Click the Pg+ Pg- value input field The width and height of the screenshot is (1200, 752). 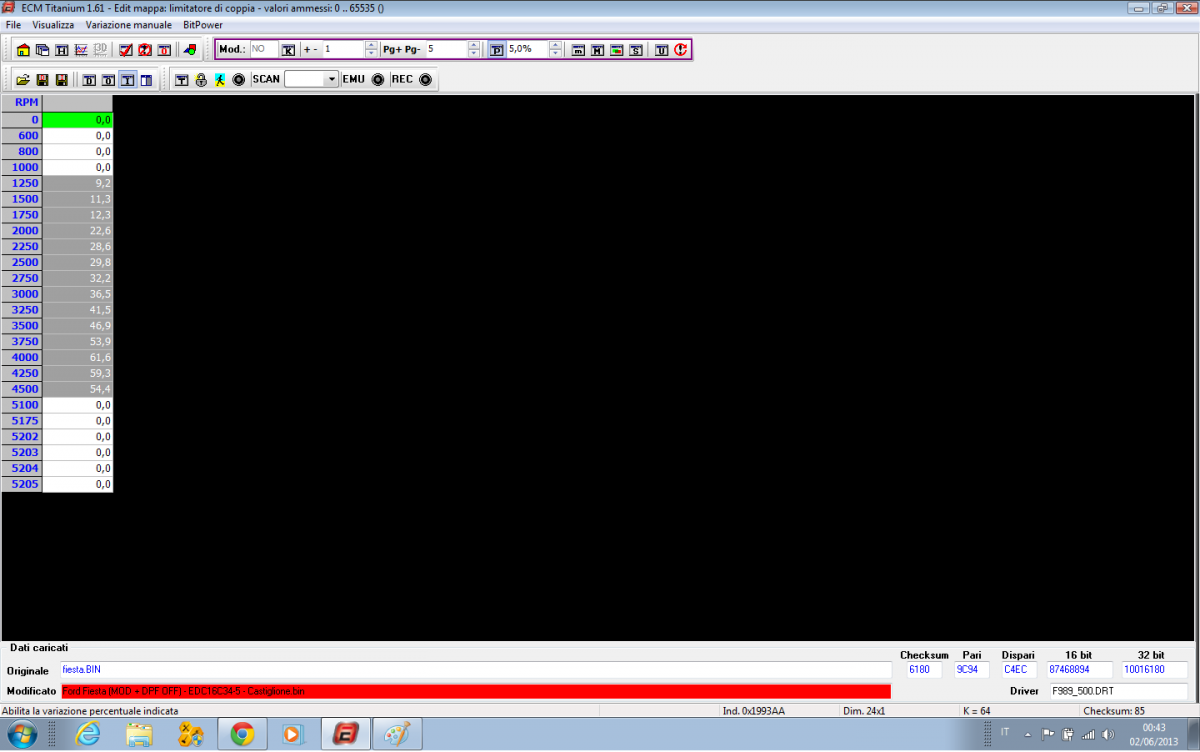click(x=446, y=49)
